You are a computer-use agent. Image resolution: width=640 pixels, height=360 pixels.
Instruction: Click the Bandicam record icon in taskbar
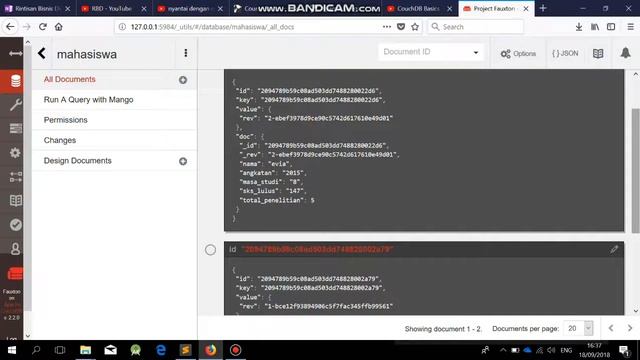pos(236,350)
